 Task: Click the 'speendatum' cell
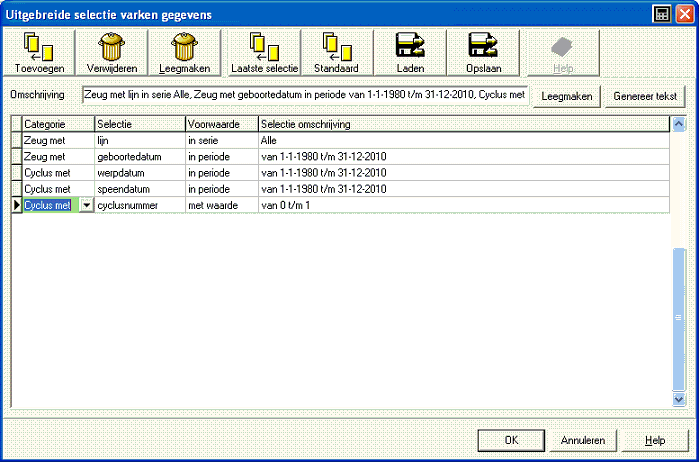(x=140, y=189)
